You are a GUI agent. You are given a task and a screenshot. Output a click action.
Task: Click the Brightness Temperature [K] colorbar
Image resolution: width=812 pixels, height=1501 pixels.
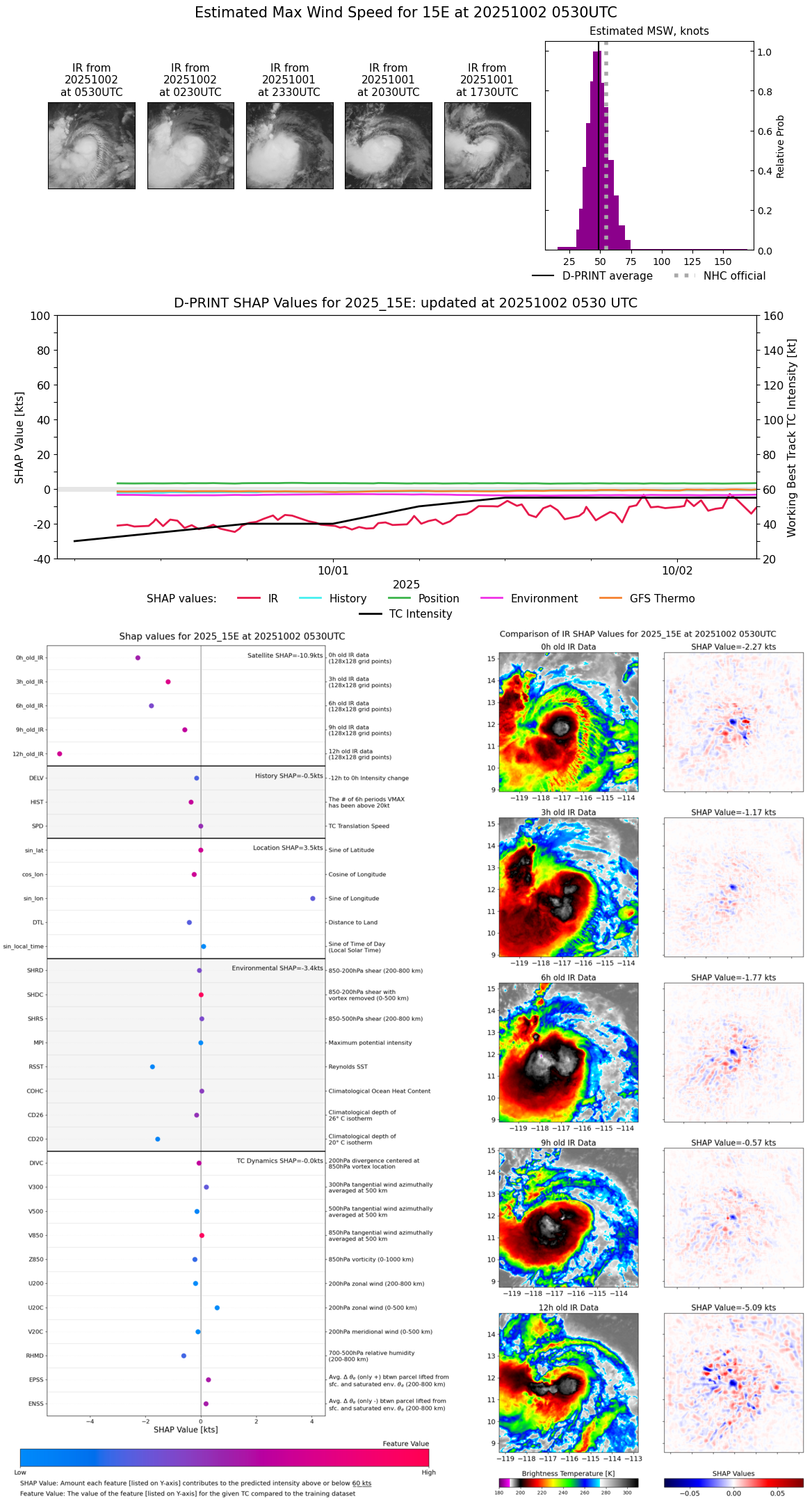coord(569,1483)
